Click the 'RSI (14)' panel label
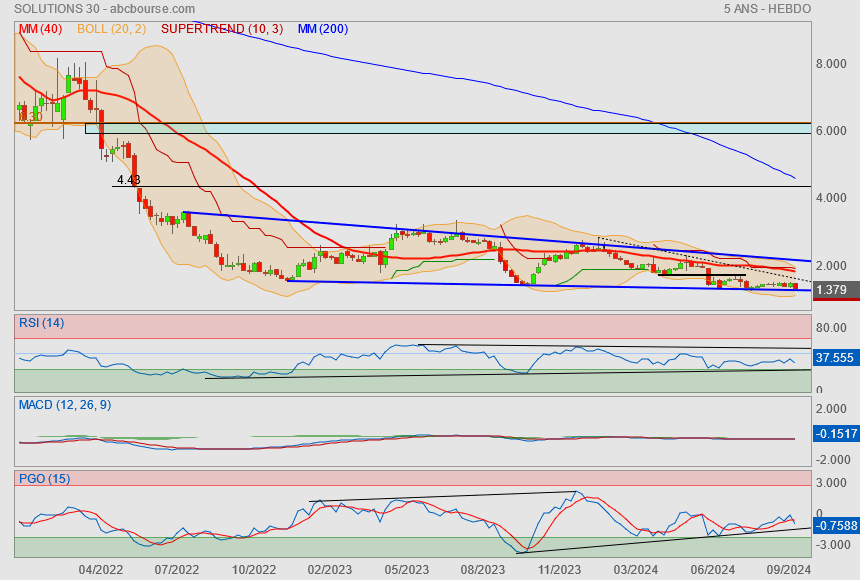The width and height of the screenshot is (860, 580). click(x=41, y=323)
